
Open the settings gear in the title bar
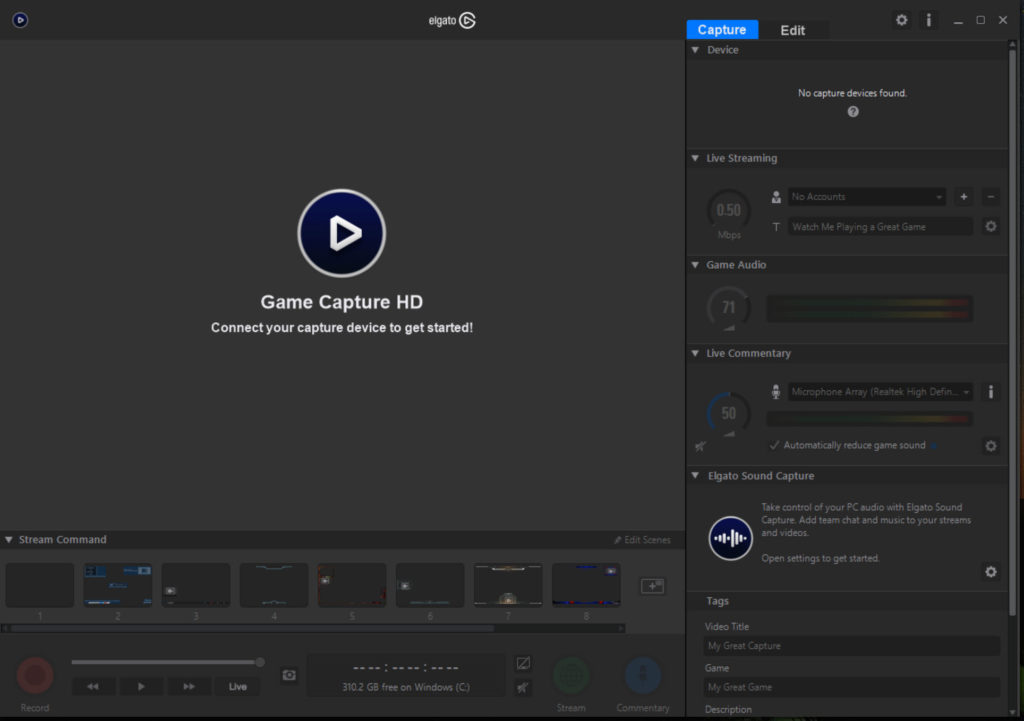coord(901,20)
